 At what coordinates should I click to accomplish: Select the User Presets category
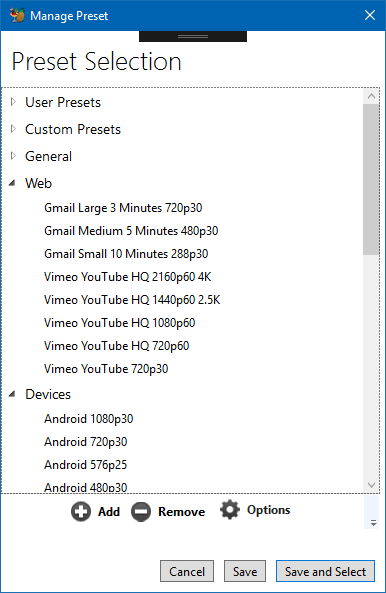[63, 102]
